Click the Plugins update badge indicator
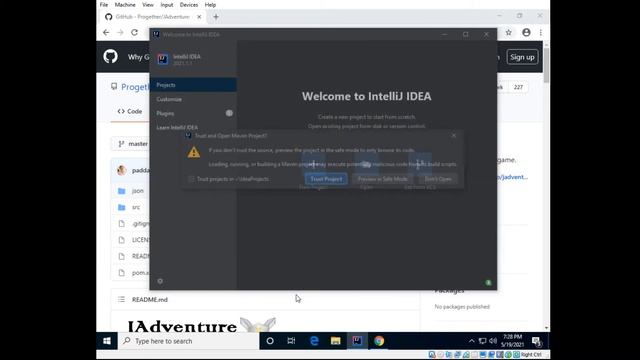 pos(229,113)
